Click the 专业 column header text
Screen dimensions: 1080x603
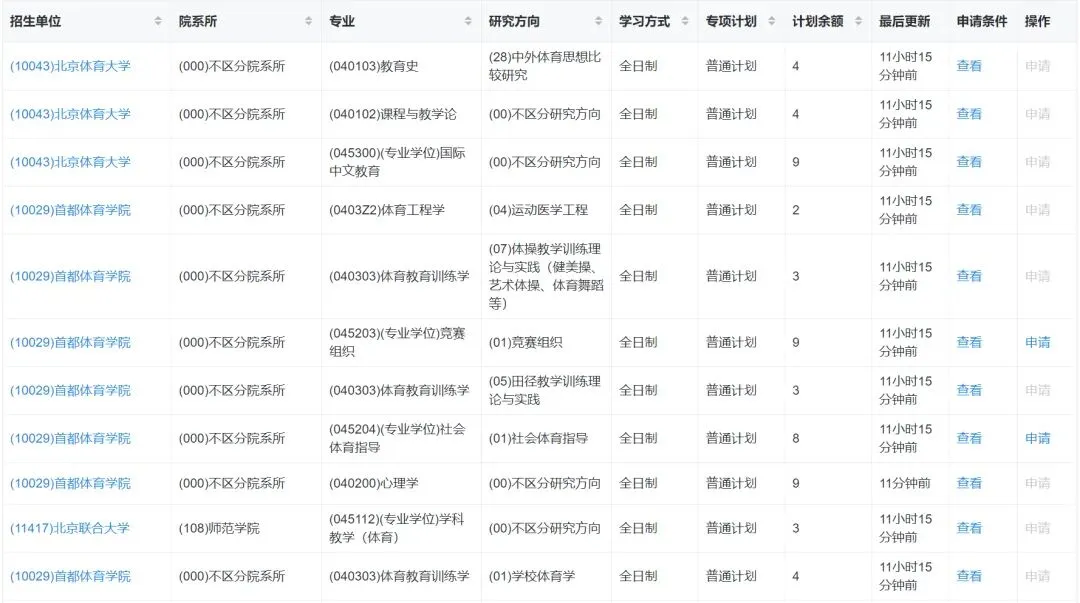pos(342,21)
